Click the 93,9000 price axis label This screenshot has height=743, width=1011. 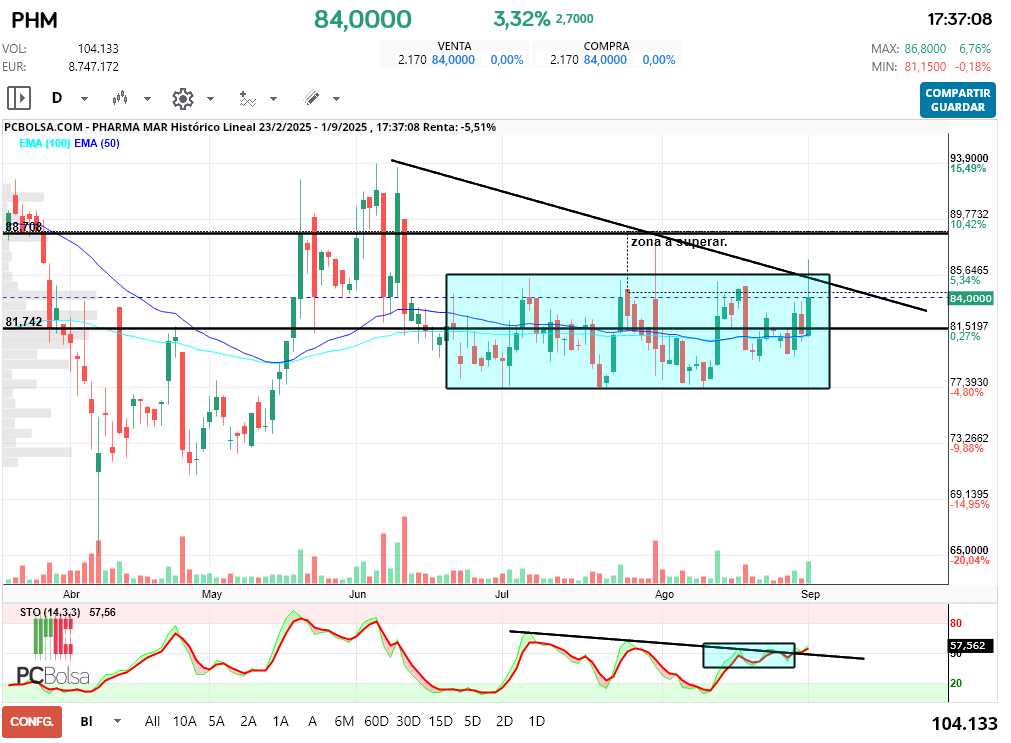(969, 158)
